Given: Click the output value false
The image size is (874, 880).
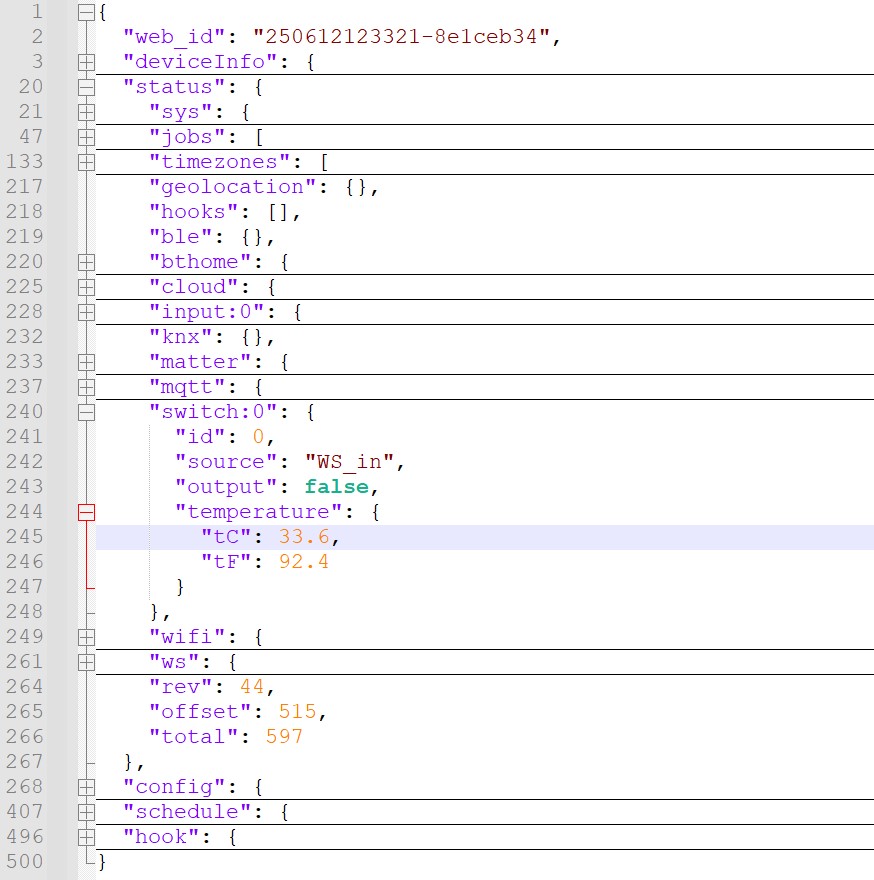Looking at the screenshot, I should point(336,487).
